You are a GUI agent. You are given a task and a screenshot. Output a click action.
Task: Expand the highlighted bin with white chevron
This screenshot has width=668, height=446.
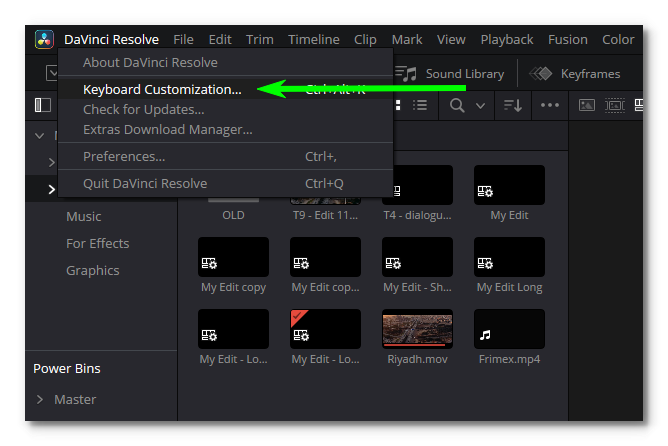[x=52, y=189]
